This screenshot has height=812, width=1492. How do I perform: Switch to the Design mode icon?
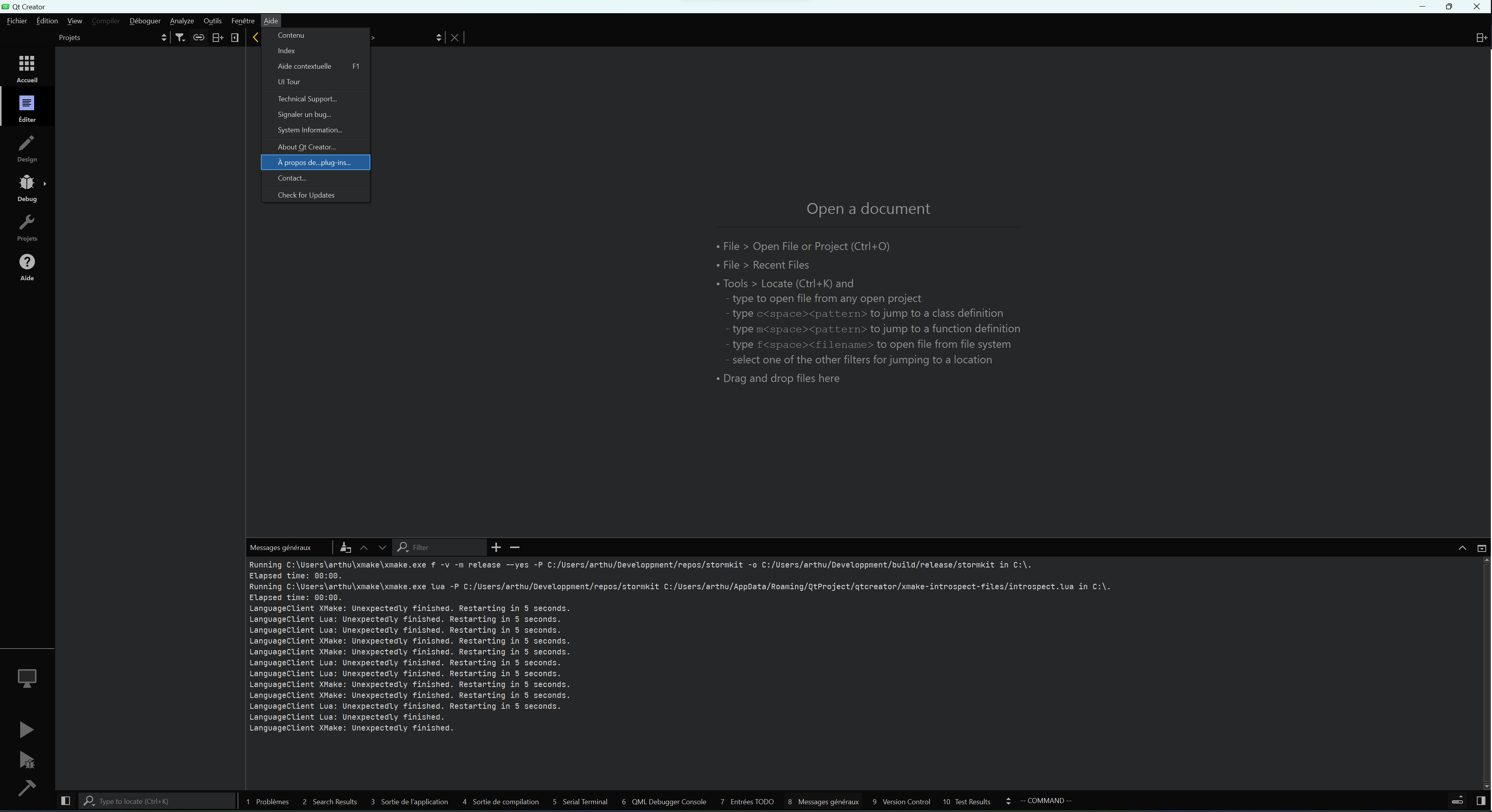point(27,148)
